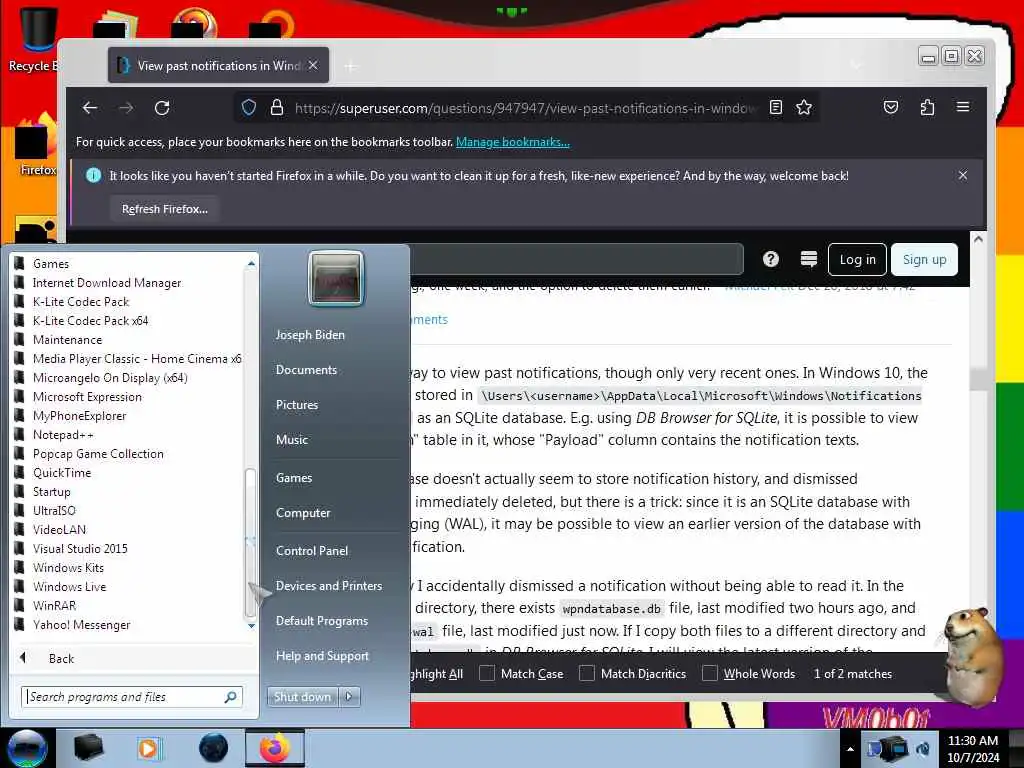Screen dimensions: 1024x768
Task: Switch to Firefox on the taskbar
Action: click(x=275, y=748)
